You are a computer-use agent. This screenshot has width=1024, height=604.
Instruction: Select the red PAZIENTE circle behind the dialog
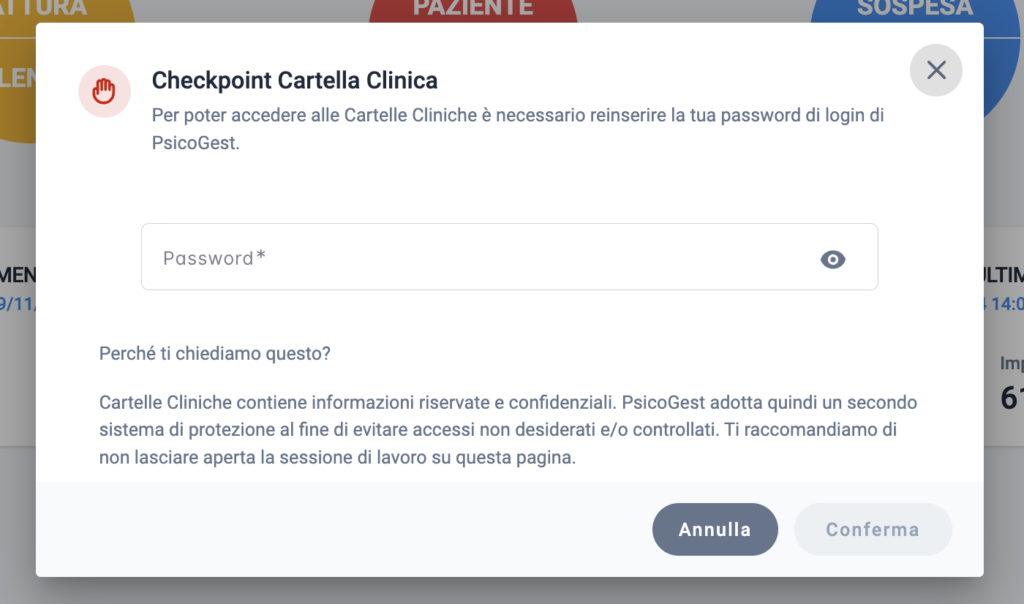pos(473,10)
